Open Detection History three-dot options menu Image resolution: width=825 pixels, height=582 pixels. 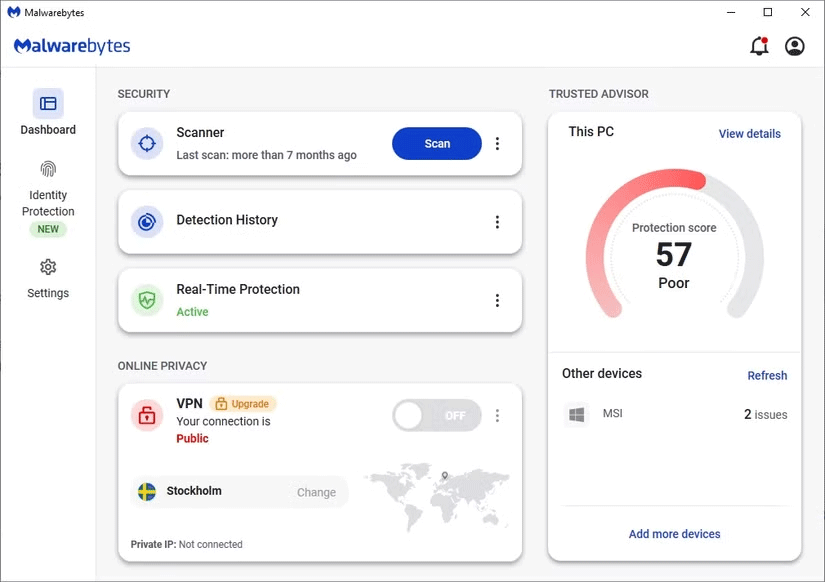pos(497,221)
